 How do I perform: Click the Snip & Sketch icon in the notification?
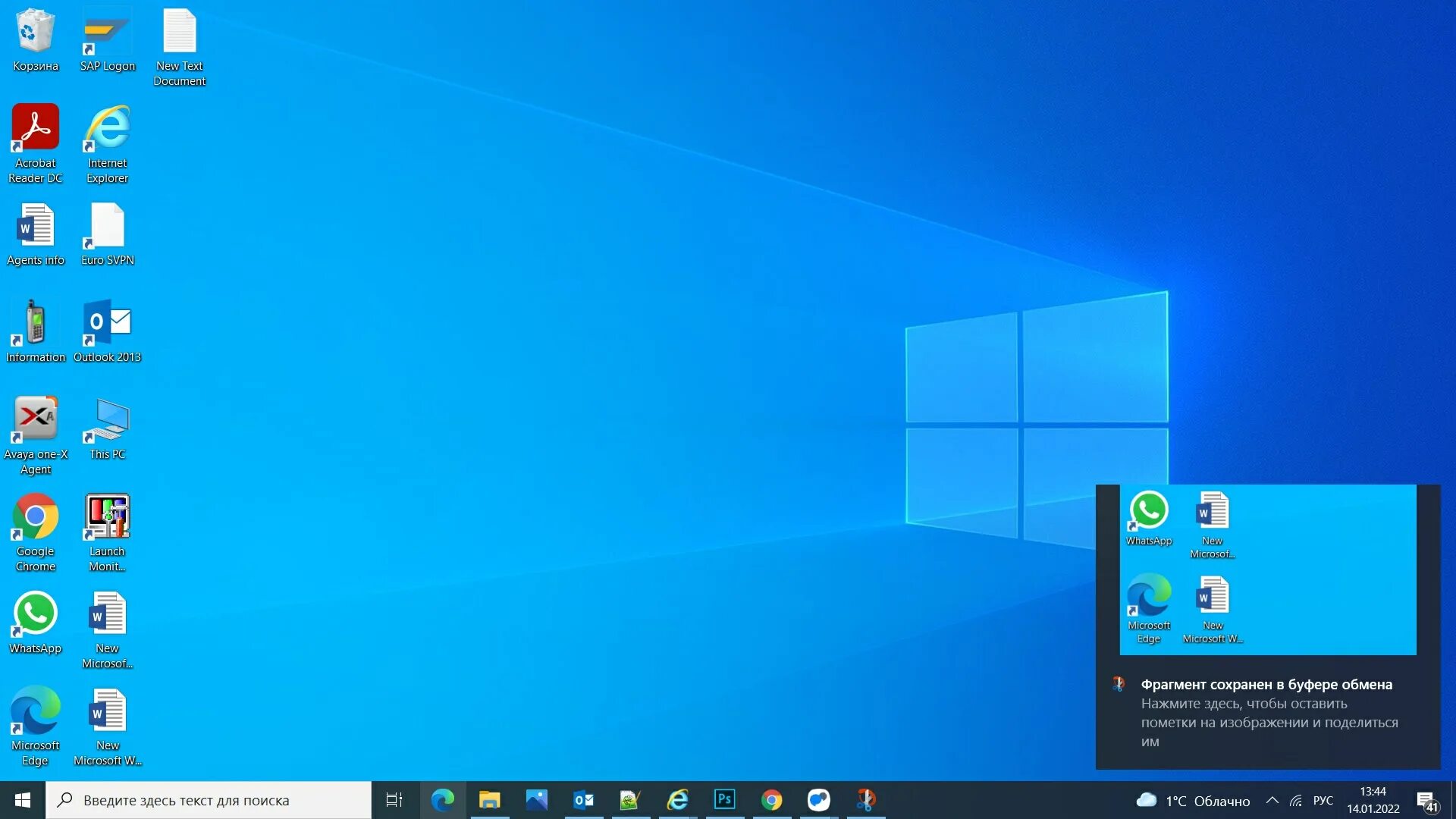click(x=1119, y=684)
